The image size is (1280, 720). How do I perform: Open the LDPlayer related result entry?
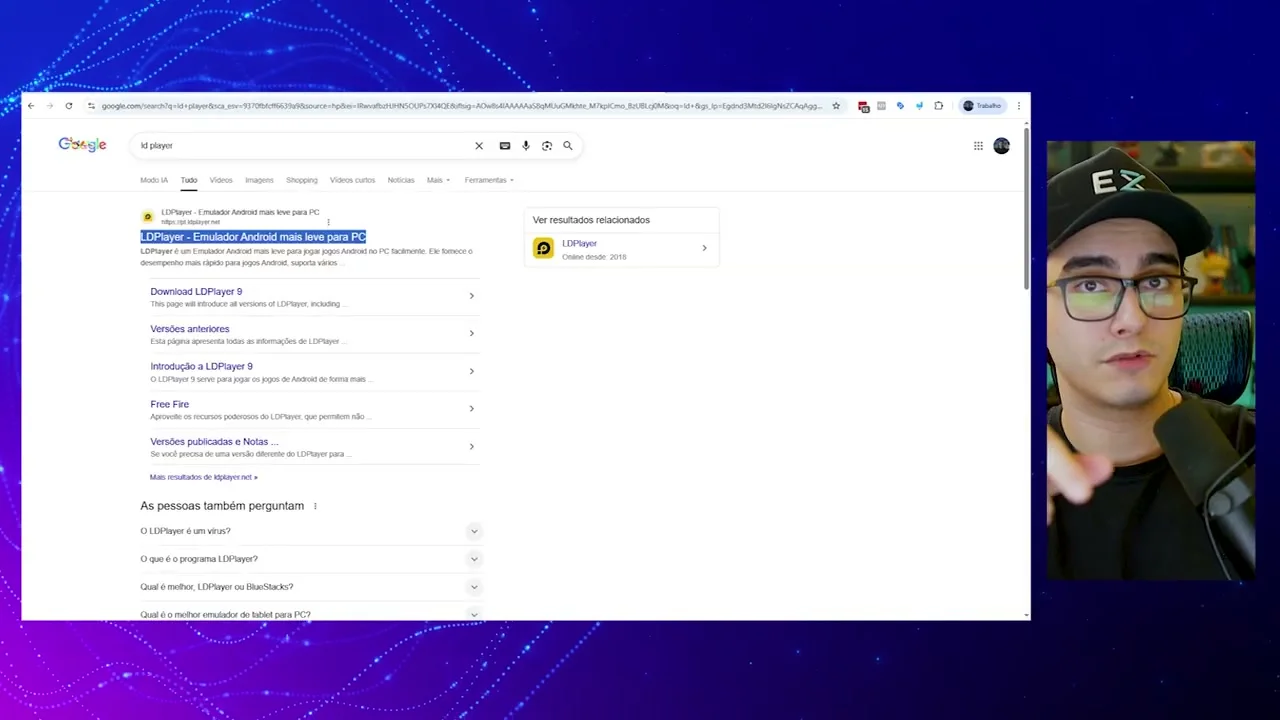coord(621,249)
